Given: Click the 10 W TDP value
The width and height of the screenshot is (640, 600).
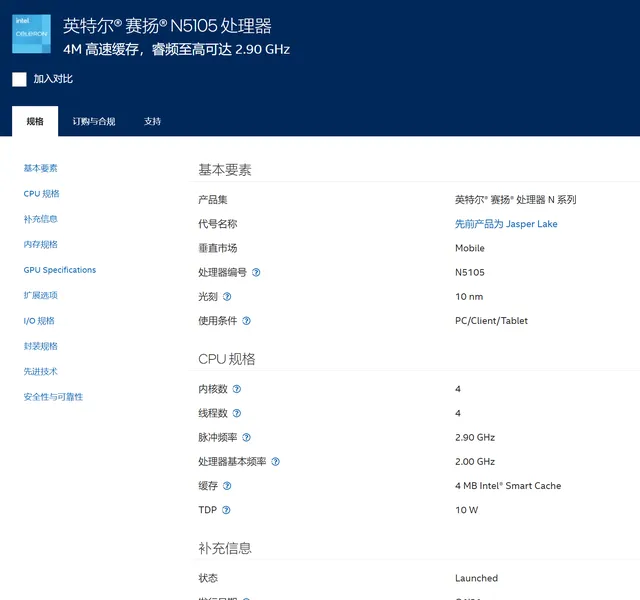Looking at the screenshot, I should (x=467, y=510).
